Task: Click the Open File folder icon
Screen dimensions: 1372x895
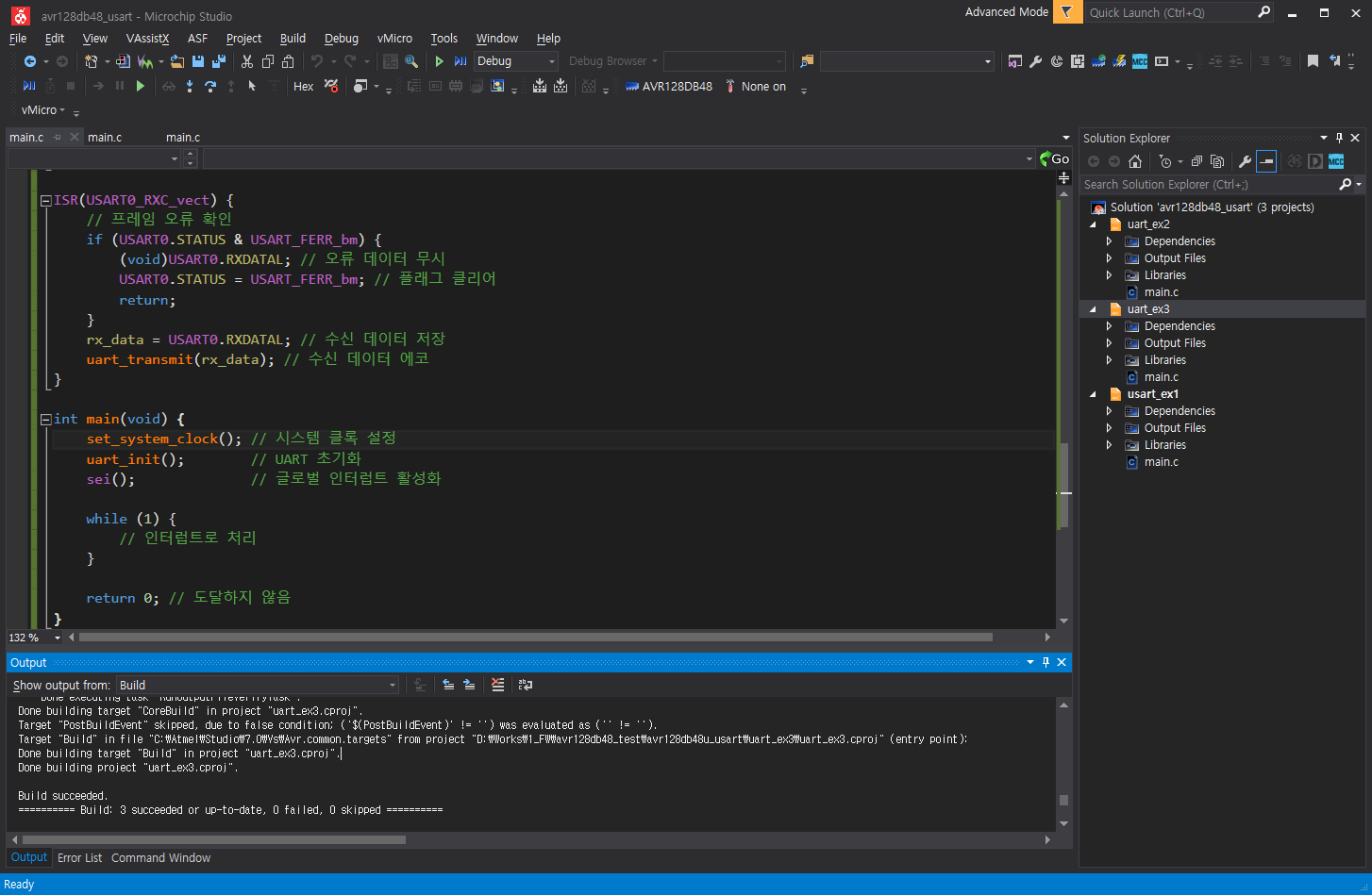Action: [x=176, y=61]
